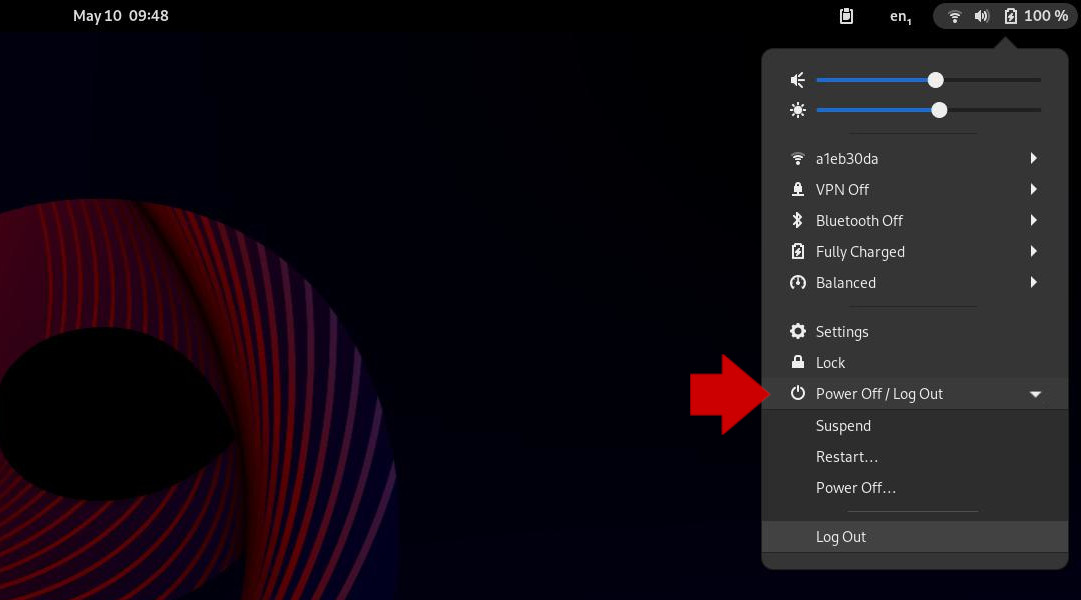
Task: Expand the Balanced power mode options
Action: (x=1034, y=282)
